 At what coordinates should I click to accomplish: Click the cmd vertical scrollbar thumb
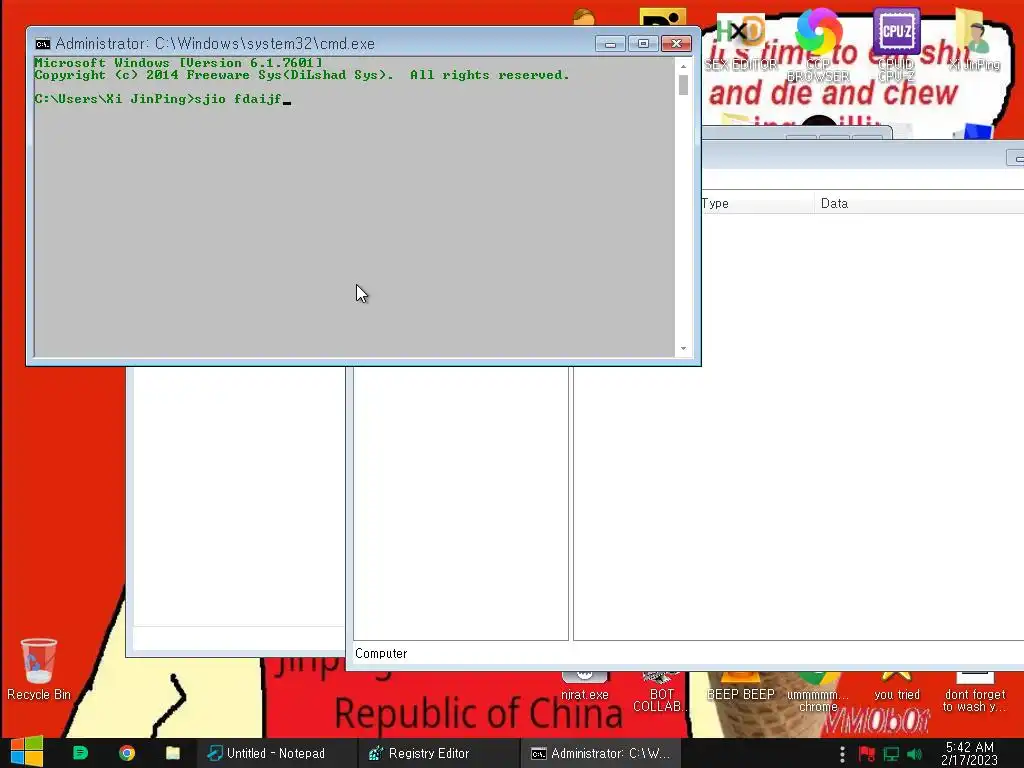pyautogui.click(x=683, y=85)
